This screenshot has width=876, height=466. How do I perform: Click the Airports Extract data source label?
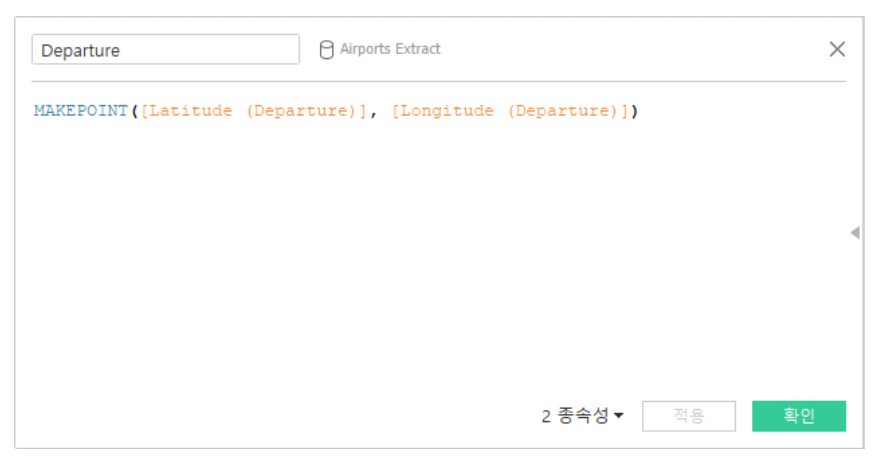point(390,49)
